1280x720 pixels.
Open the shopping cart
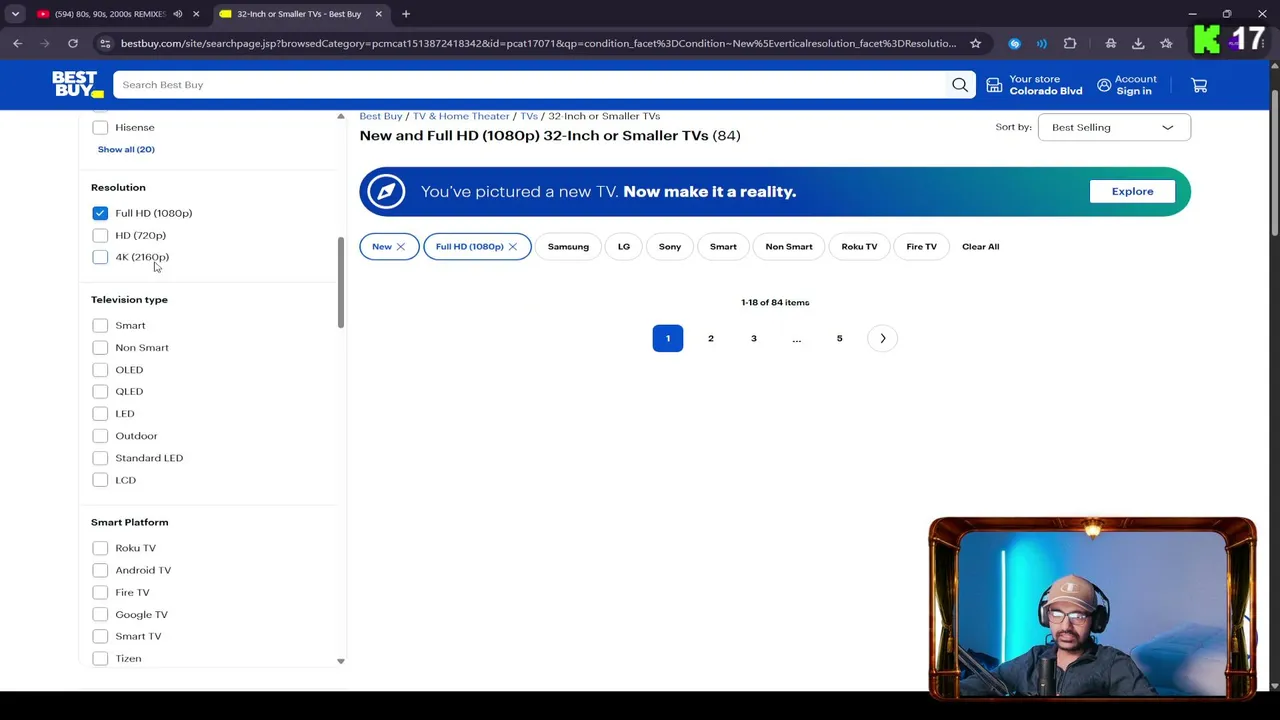[x=1199, y=85]
